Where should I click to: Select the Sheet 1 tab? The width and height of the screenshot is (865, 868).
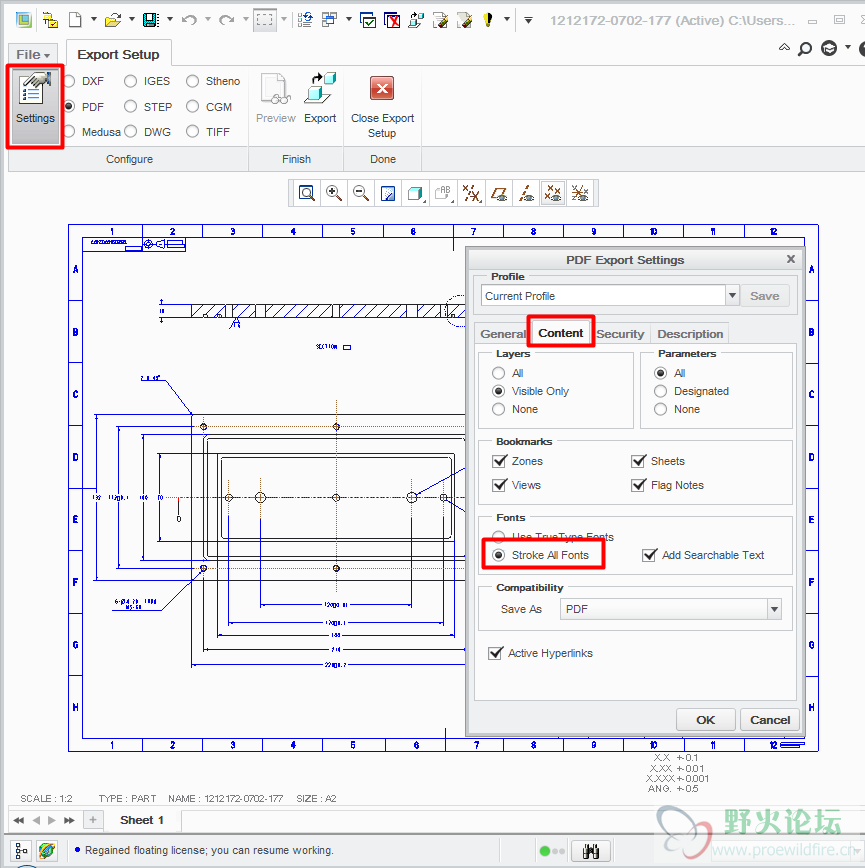(x=142, y=820)
